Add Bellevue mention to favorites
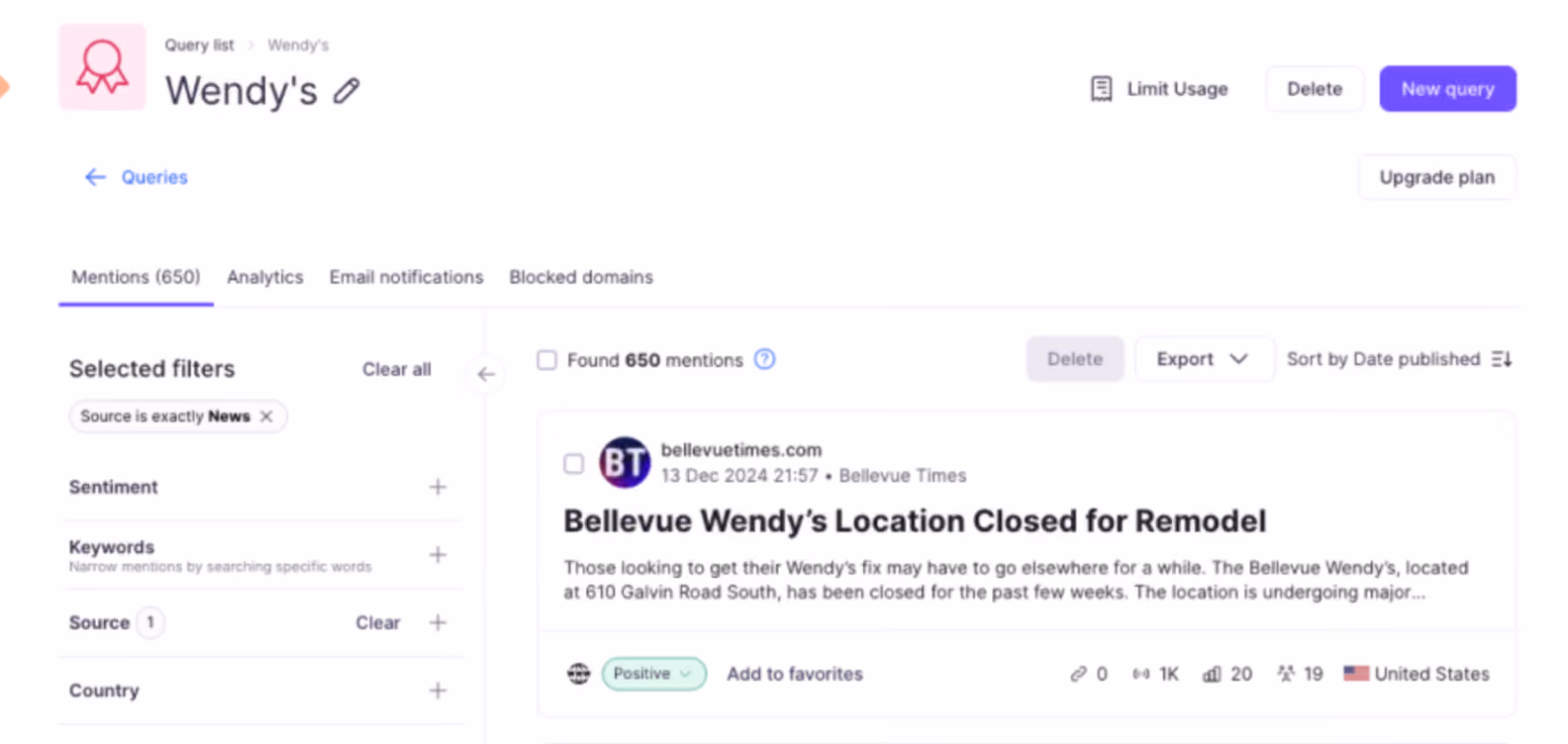This screenshot has height=744, width=1568. coord(795,674)
